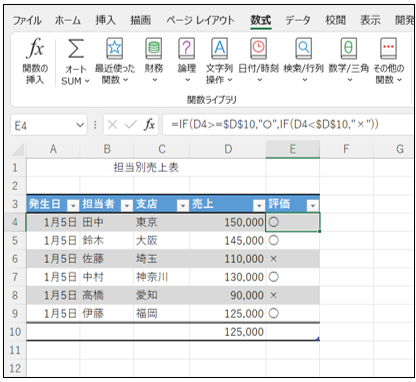416x382 pixels.
Task: Select the 数式 (Formulas) tab
Action: [261, 21]
